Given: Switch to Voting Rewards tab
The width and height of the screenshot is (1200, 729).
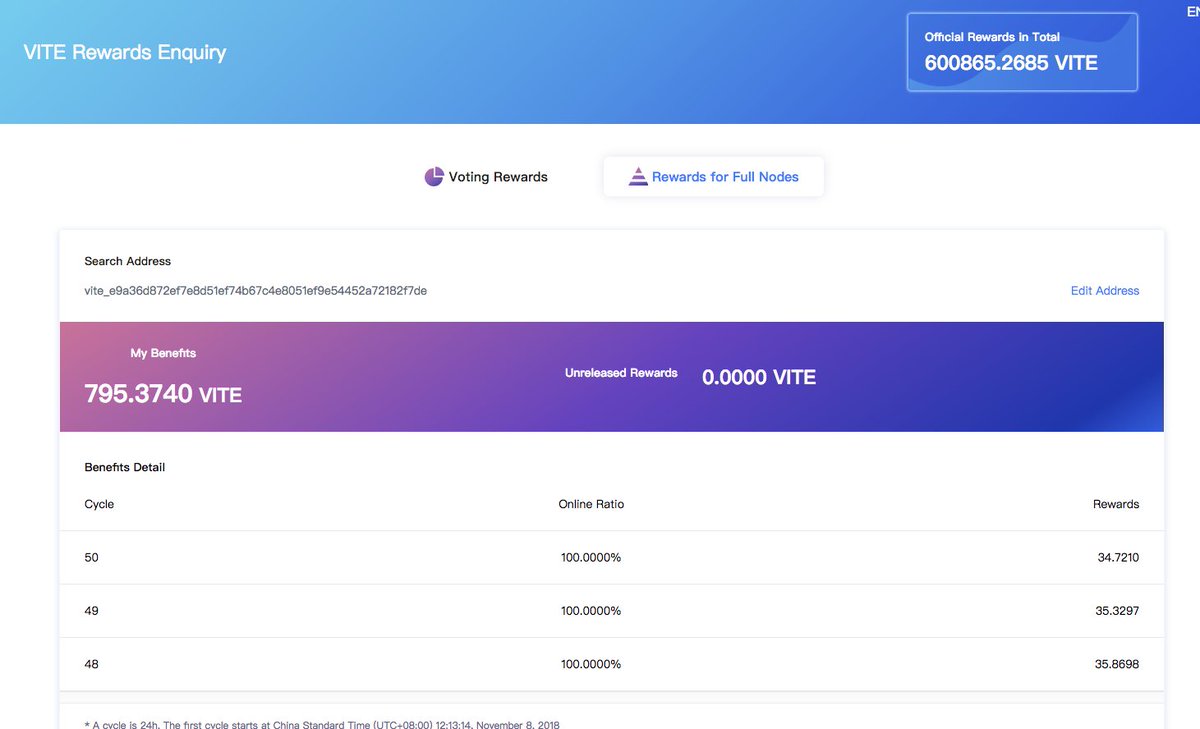Looking at the screenshot, I should click(486, 177).
